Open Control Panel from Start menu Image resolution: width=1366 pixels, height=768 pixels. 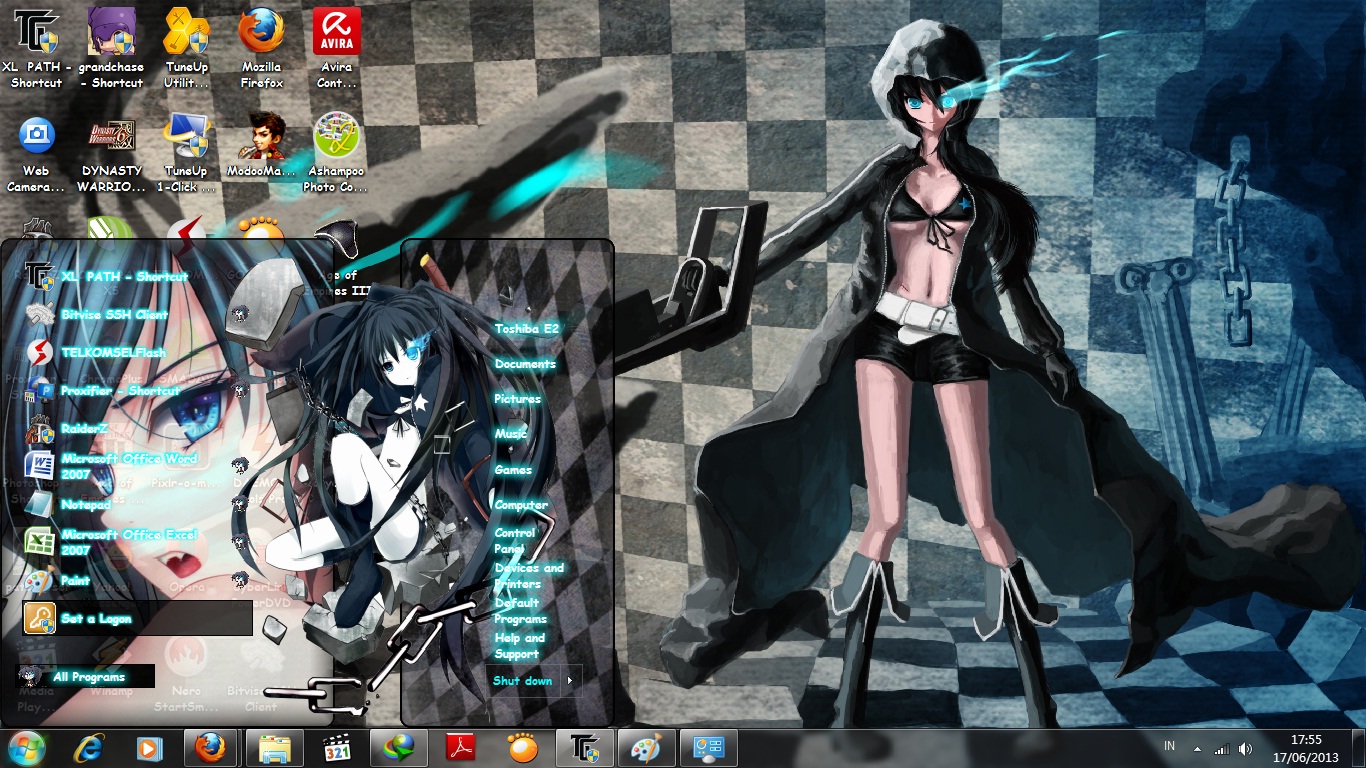(515, 540)
